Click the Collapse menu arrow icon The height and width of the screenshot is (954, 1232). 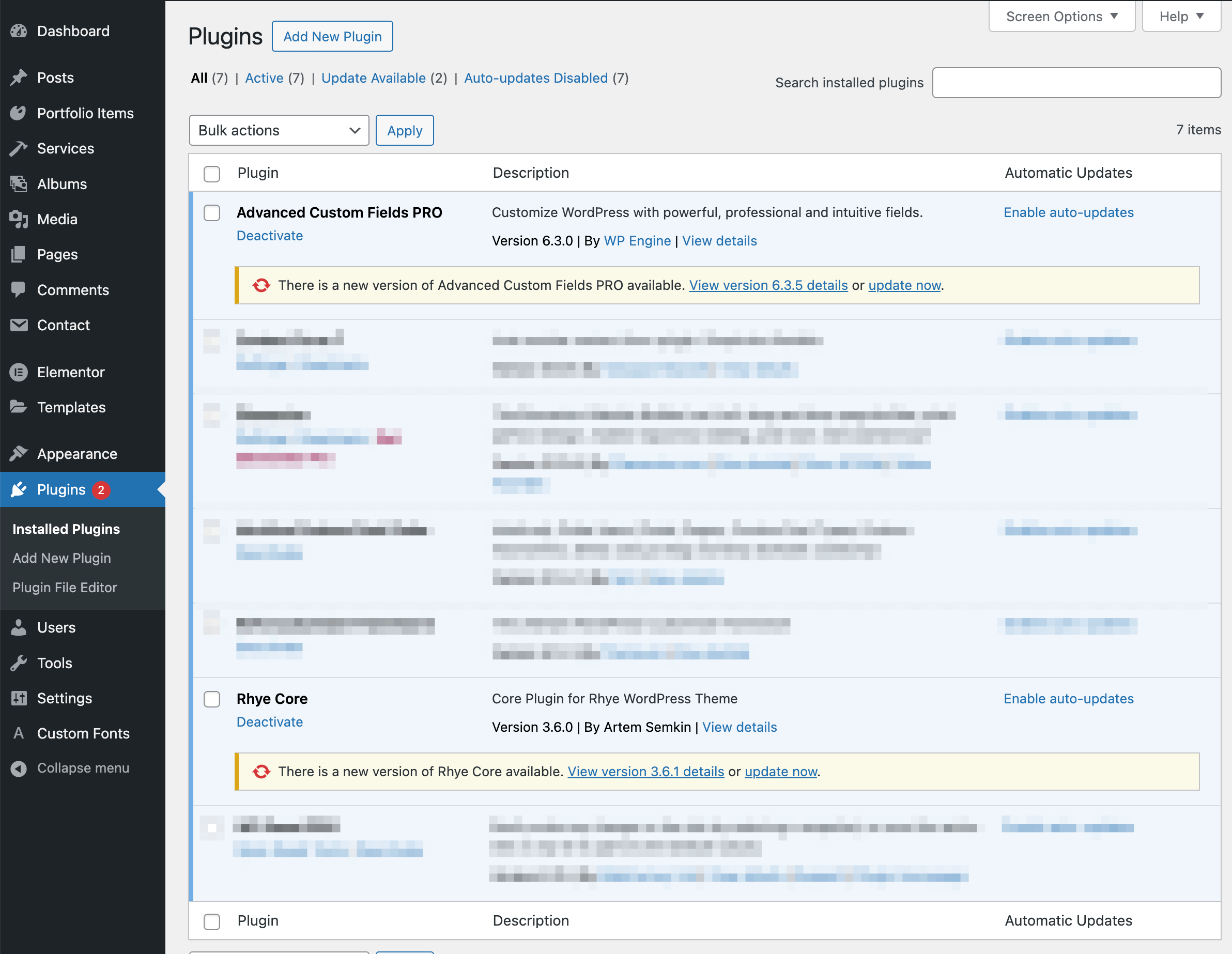coord(19,768)
